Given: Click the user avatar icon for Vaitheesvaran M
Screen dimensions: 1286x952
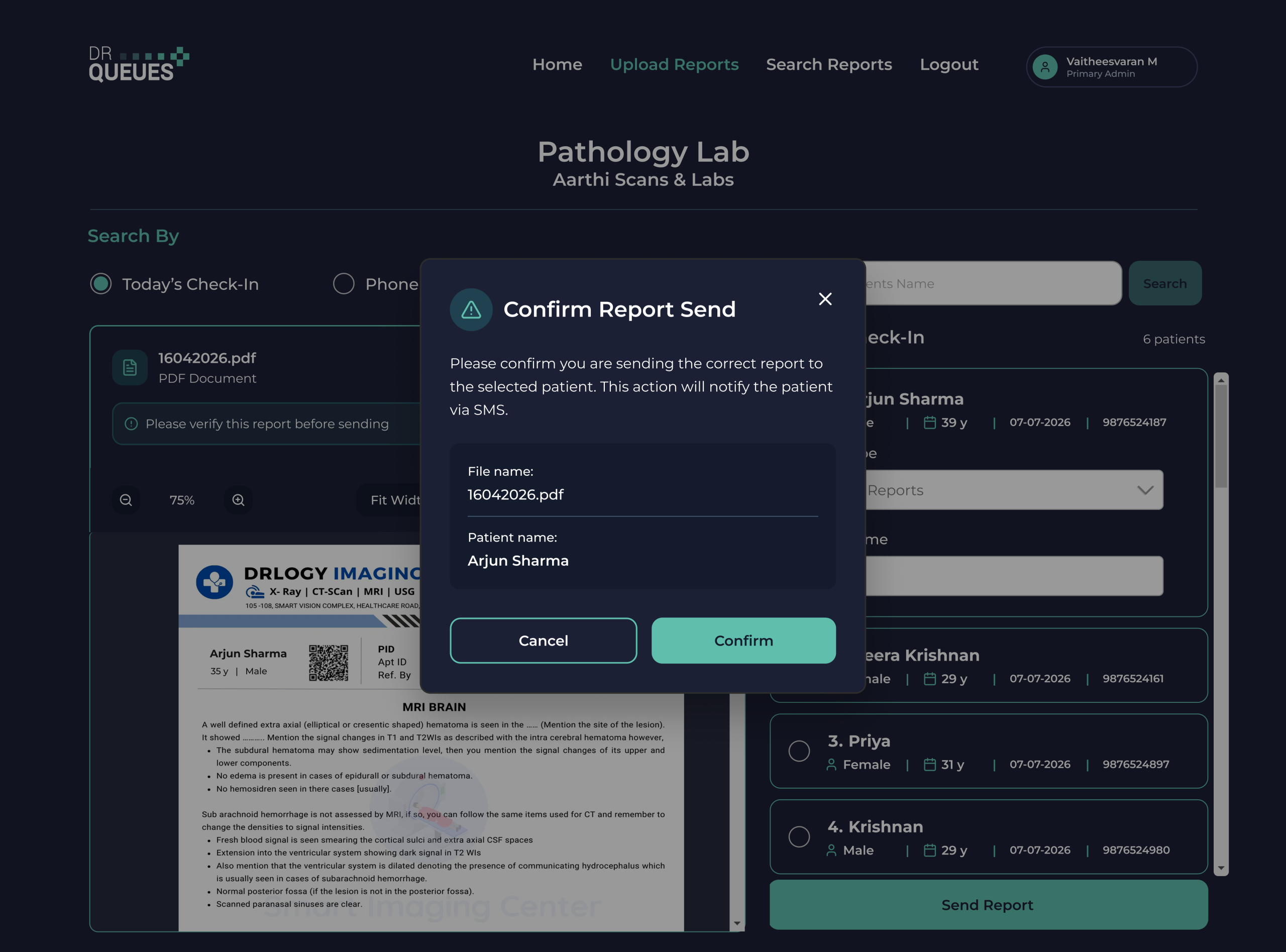Looking at the screenshot, I should click(x=1044, y=67).
